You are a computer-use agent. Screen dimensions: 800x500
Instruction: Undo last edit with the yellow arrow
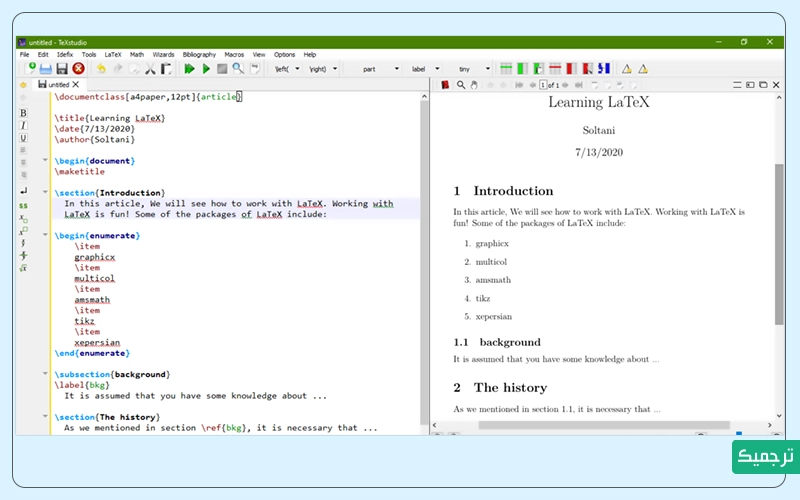pos(101,69)
